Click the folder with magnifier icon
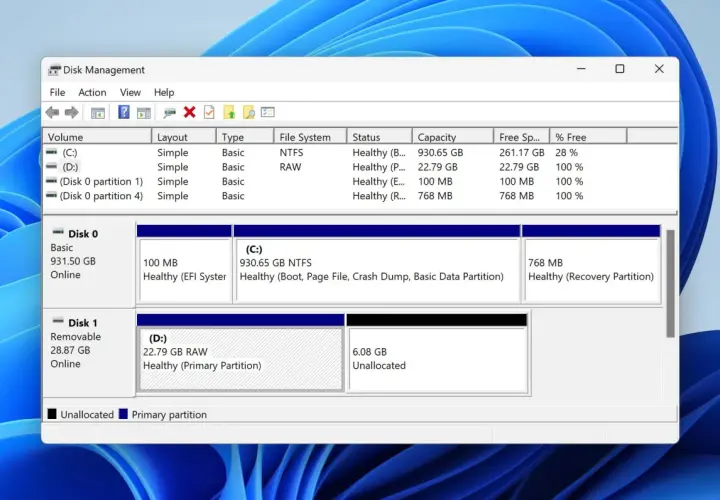Viewport: 720px width, 500px height. coord(248,112)
